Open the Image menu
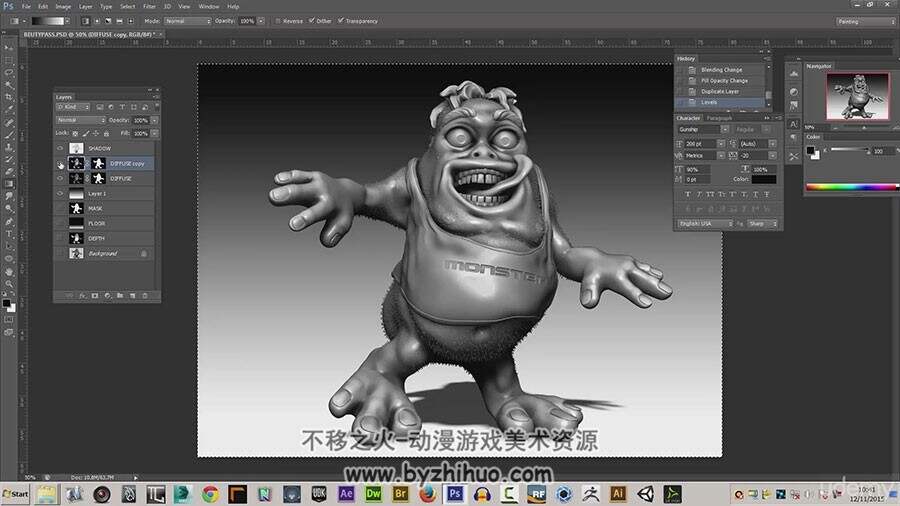Viewport: 900px width, 506px height. point(63,6)
